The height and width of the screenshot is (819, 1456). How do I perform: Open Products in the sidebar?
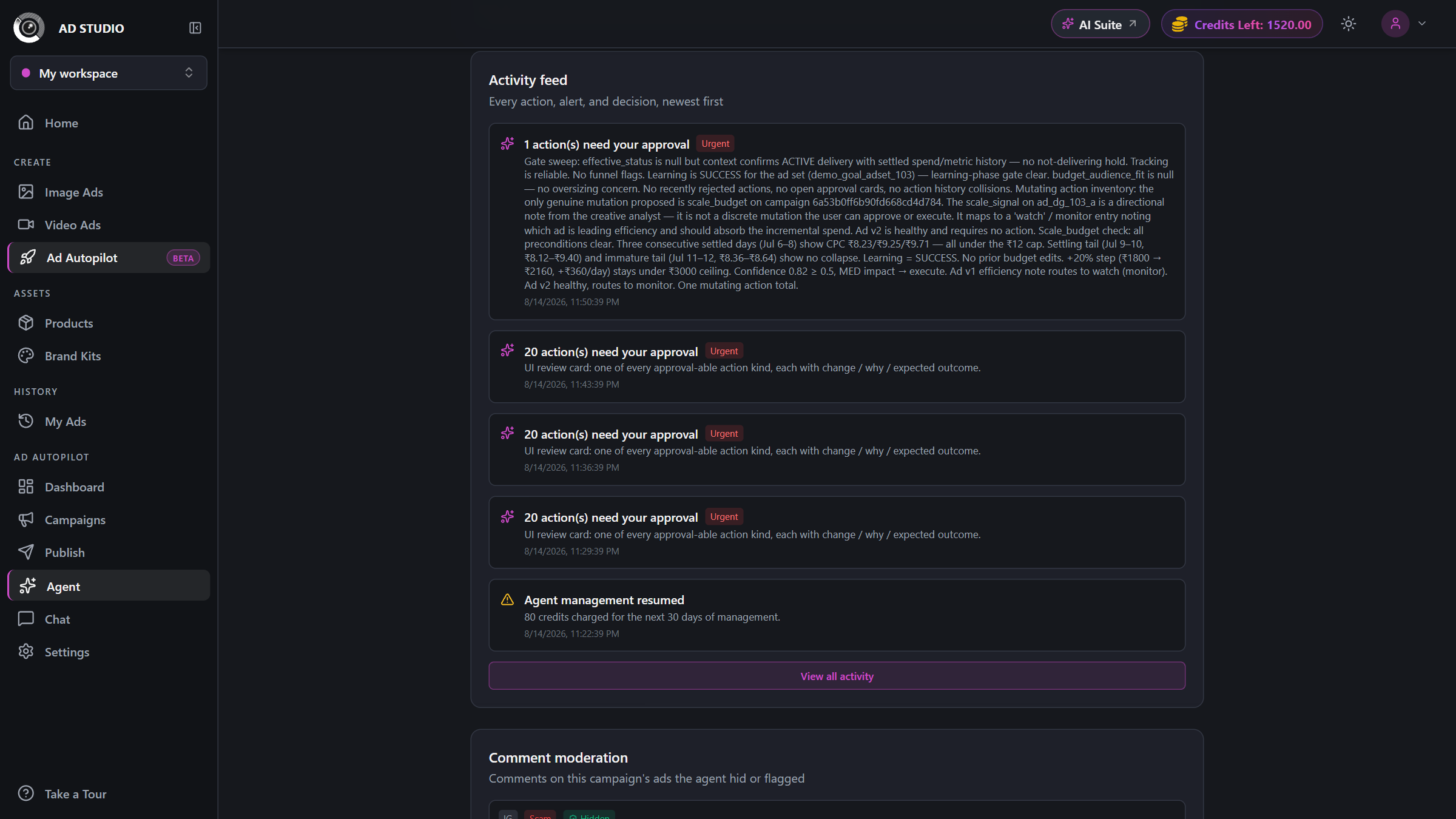tap(109, 323)
